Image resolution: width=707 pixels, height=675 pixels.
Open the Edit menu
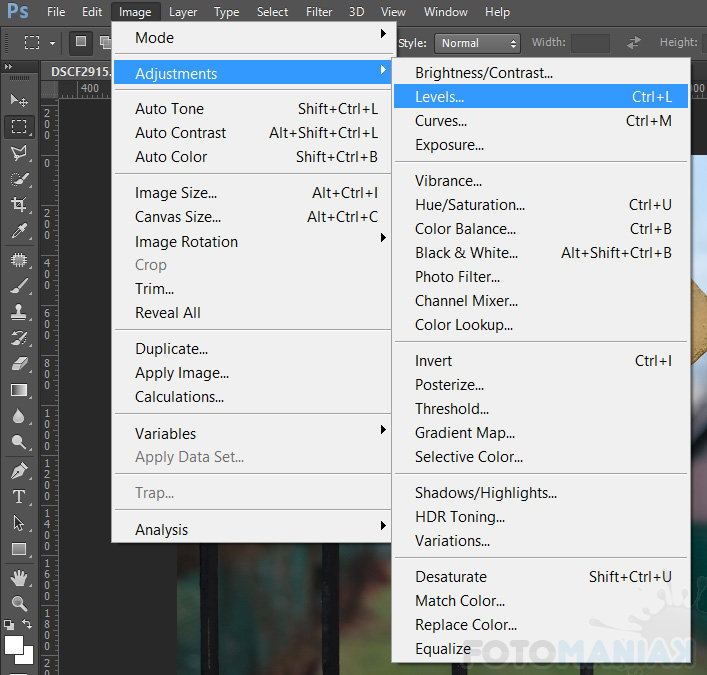92,12
